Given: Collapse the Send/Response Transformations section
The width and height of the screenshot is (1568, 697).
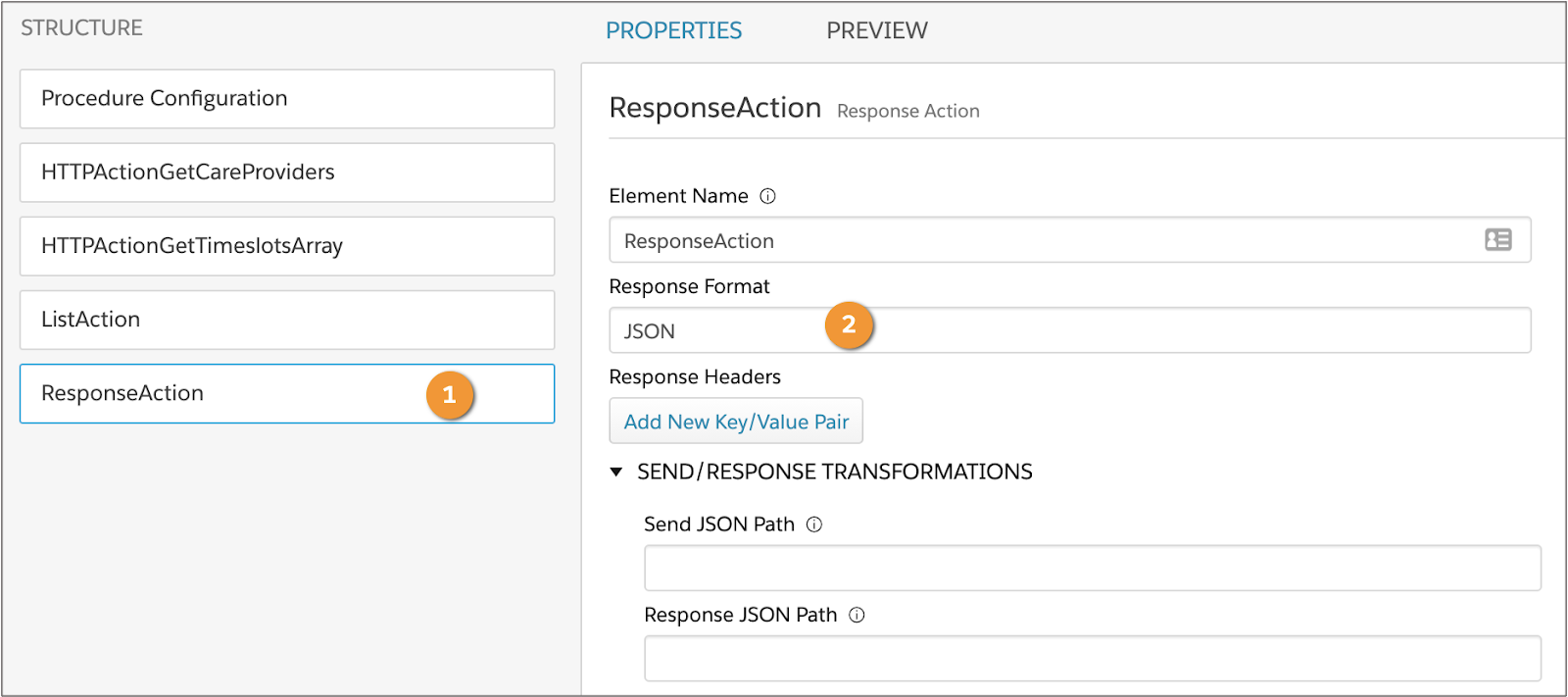Looking at the screenshot, I should click(x=616, y=473).
